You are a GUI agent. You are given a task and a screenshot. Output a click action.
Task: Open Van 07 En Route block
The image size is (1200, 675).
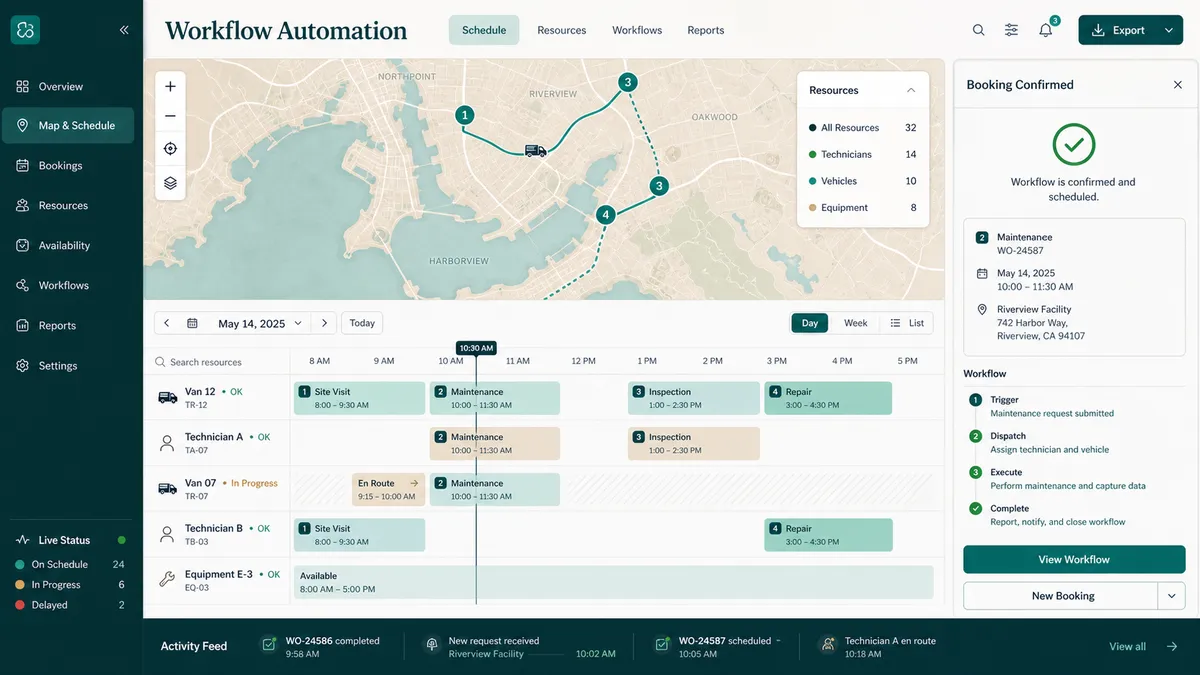[389, 490]
